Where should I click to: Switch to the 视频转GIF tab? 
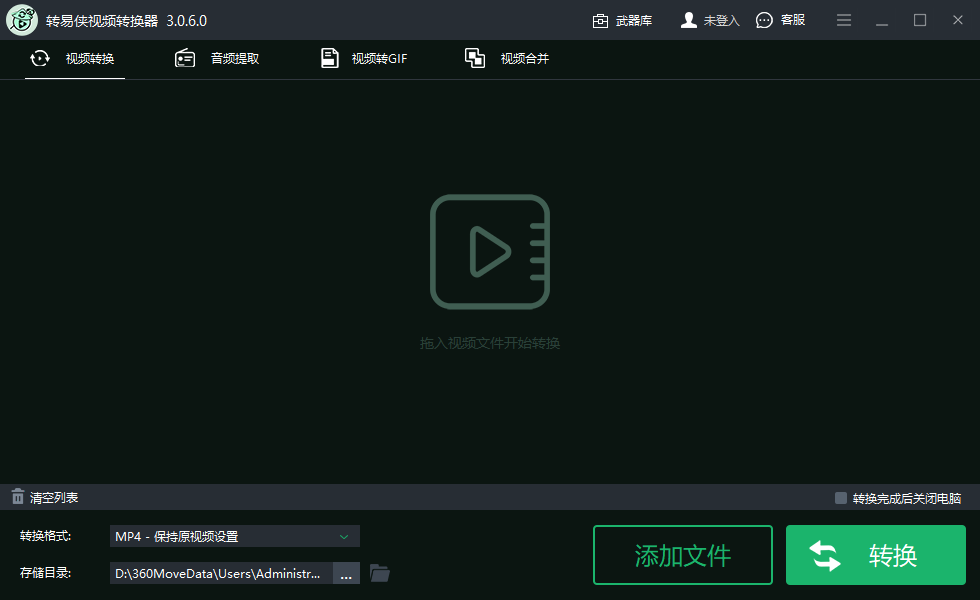tap(364, 59)
